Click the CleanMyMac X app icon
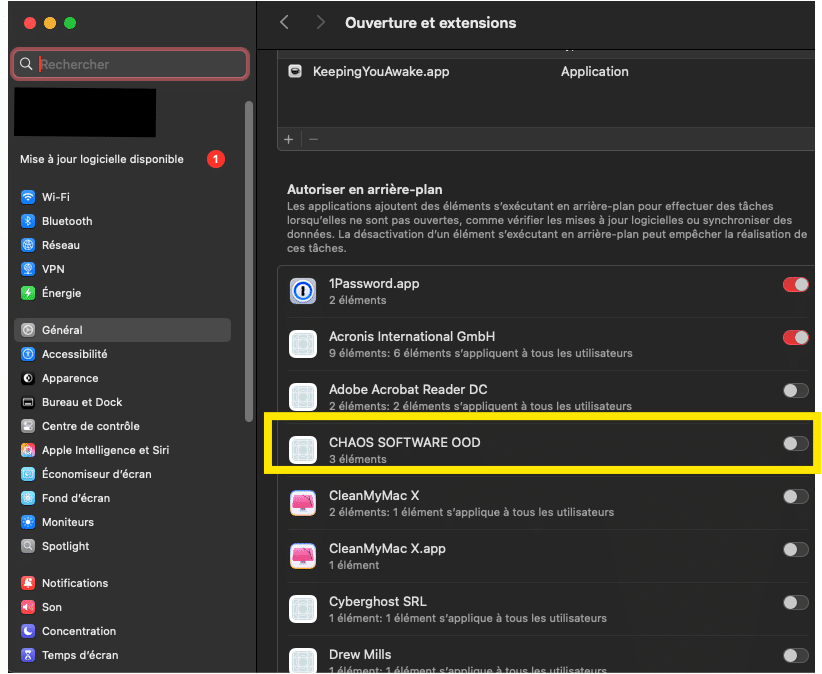The height and width of the screenshot is (674, 822). 303,503
